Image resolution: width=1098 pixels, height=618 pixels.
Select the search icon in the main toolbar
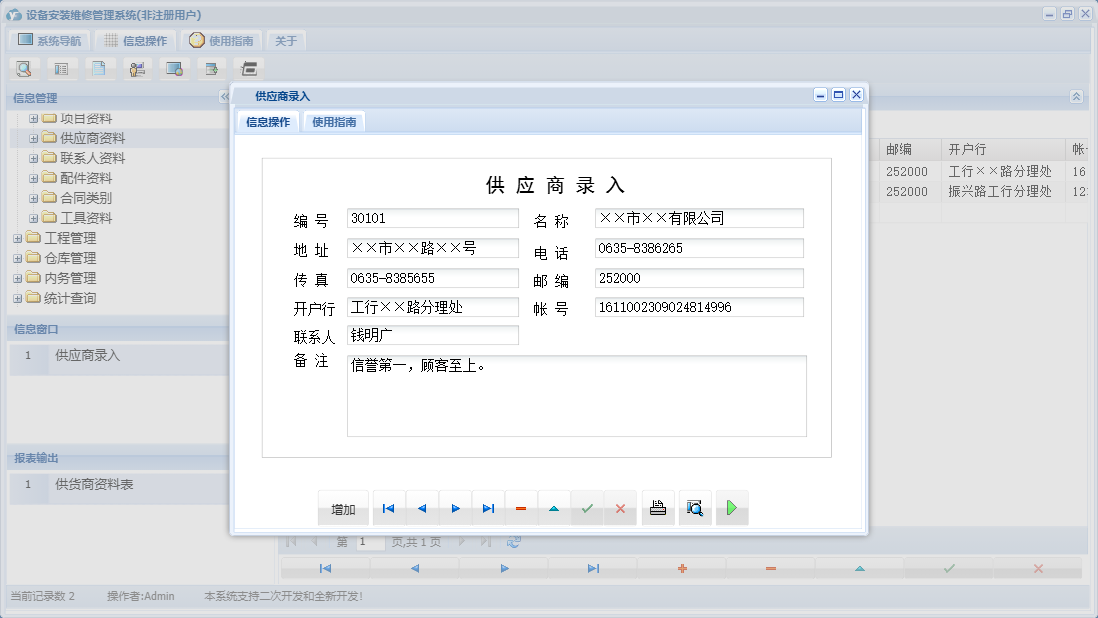point(24,68)
